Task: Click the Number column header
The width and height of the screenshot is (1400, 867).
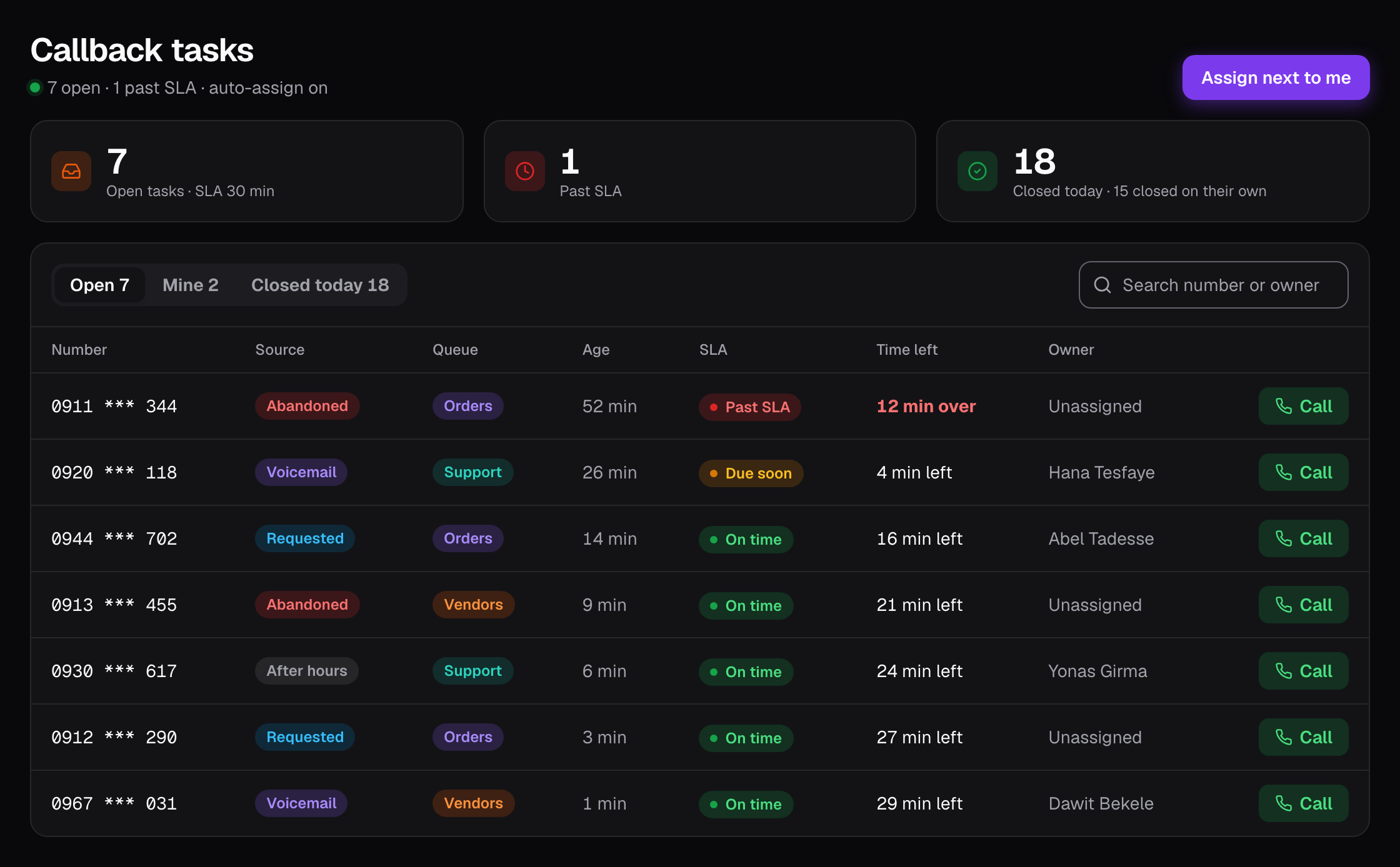Action: (x=79, y=350)
